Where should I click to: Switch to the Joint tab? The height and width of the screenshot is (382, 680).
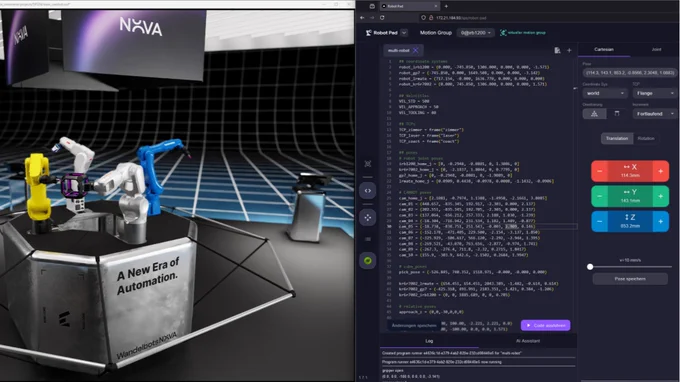(656, 49)
